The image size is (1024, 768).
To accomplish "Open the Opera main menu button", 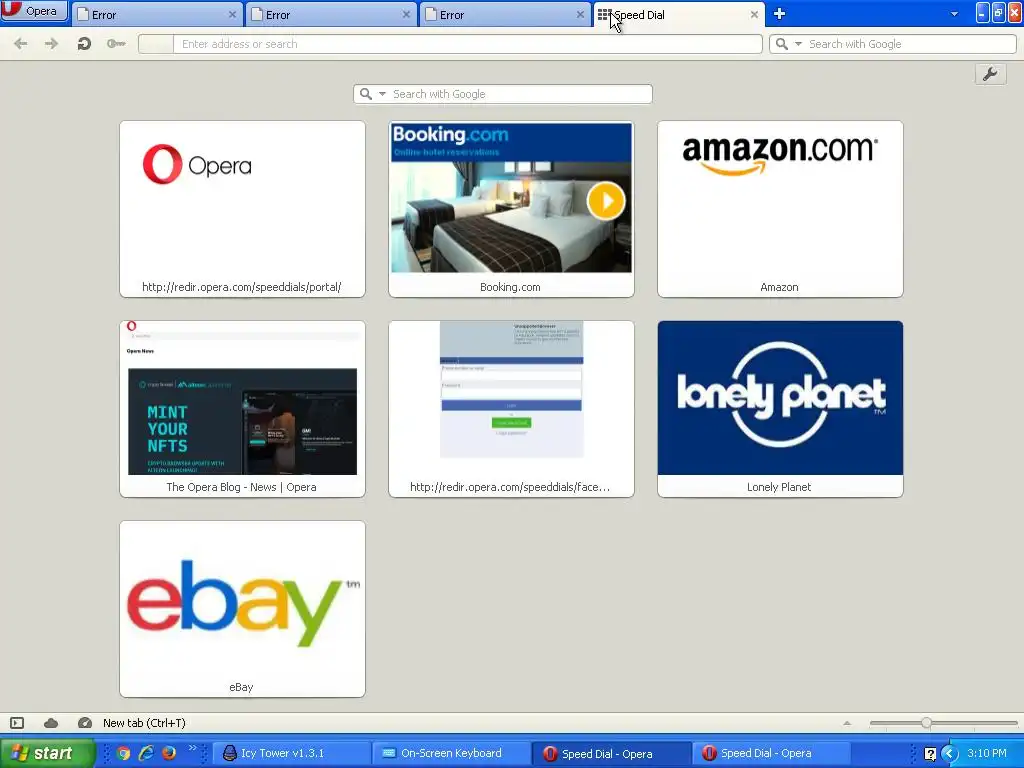I will pyautogui.click(x=34, y=11).
